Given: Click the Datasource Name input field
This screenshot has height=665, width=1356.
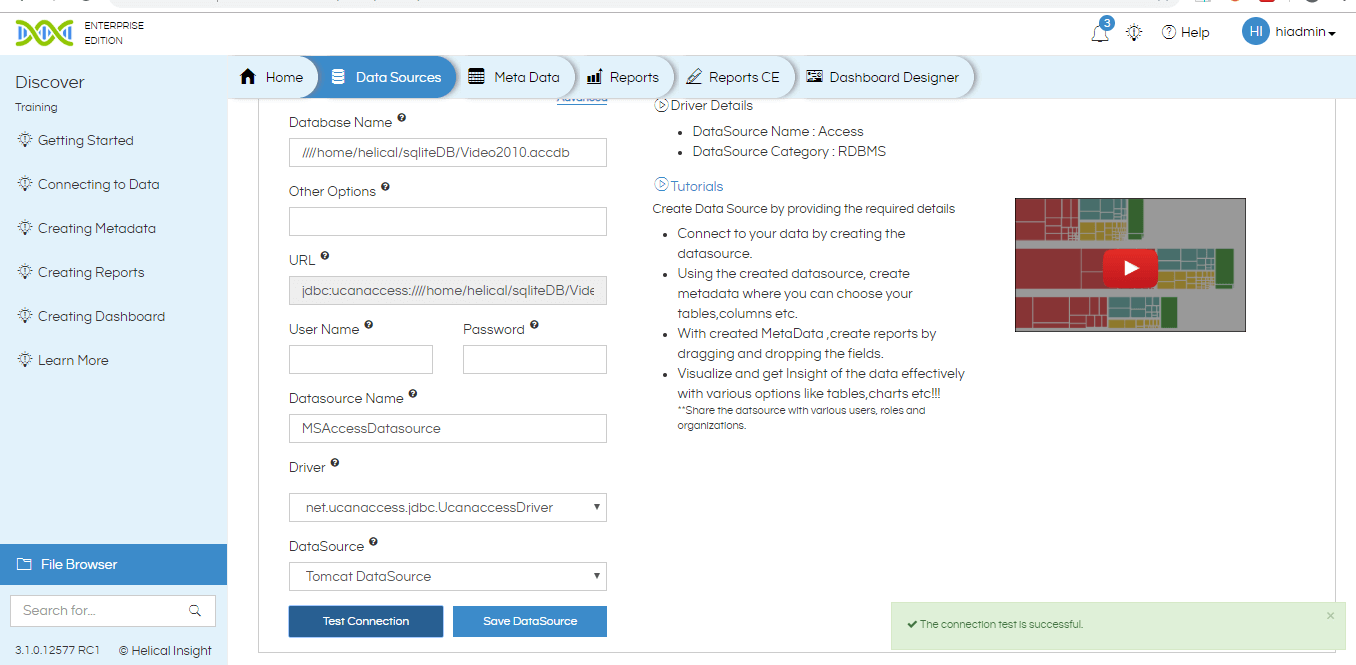Looking at the screenshot, I should point(448,428).
